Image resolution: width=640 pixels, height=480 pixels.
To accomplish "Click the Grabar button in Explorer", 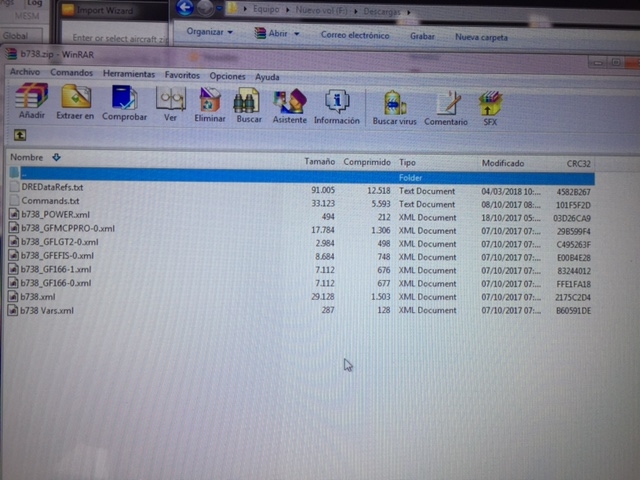I will click(x=422, y=35).
